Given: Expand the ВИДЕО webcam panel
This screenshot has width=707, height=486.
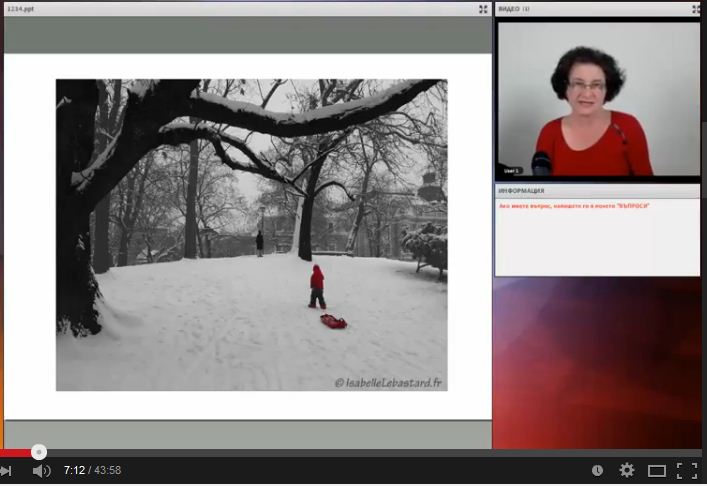Looking at the screenshot, I should [696, 9].
